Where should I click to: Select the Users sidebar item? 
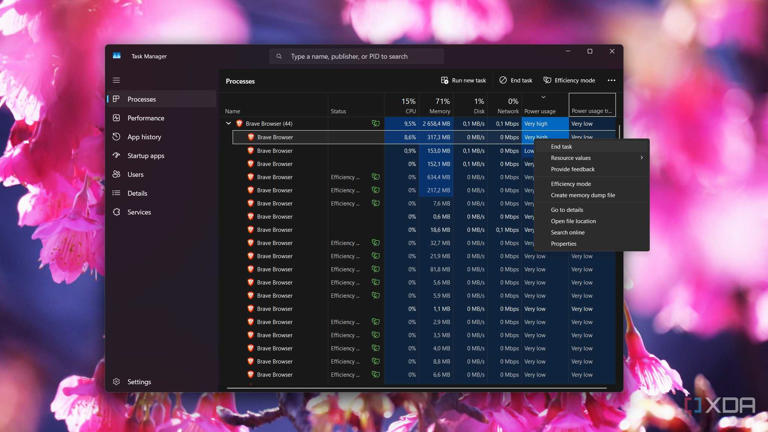[x=135, y=174]
